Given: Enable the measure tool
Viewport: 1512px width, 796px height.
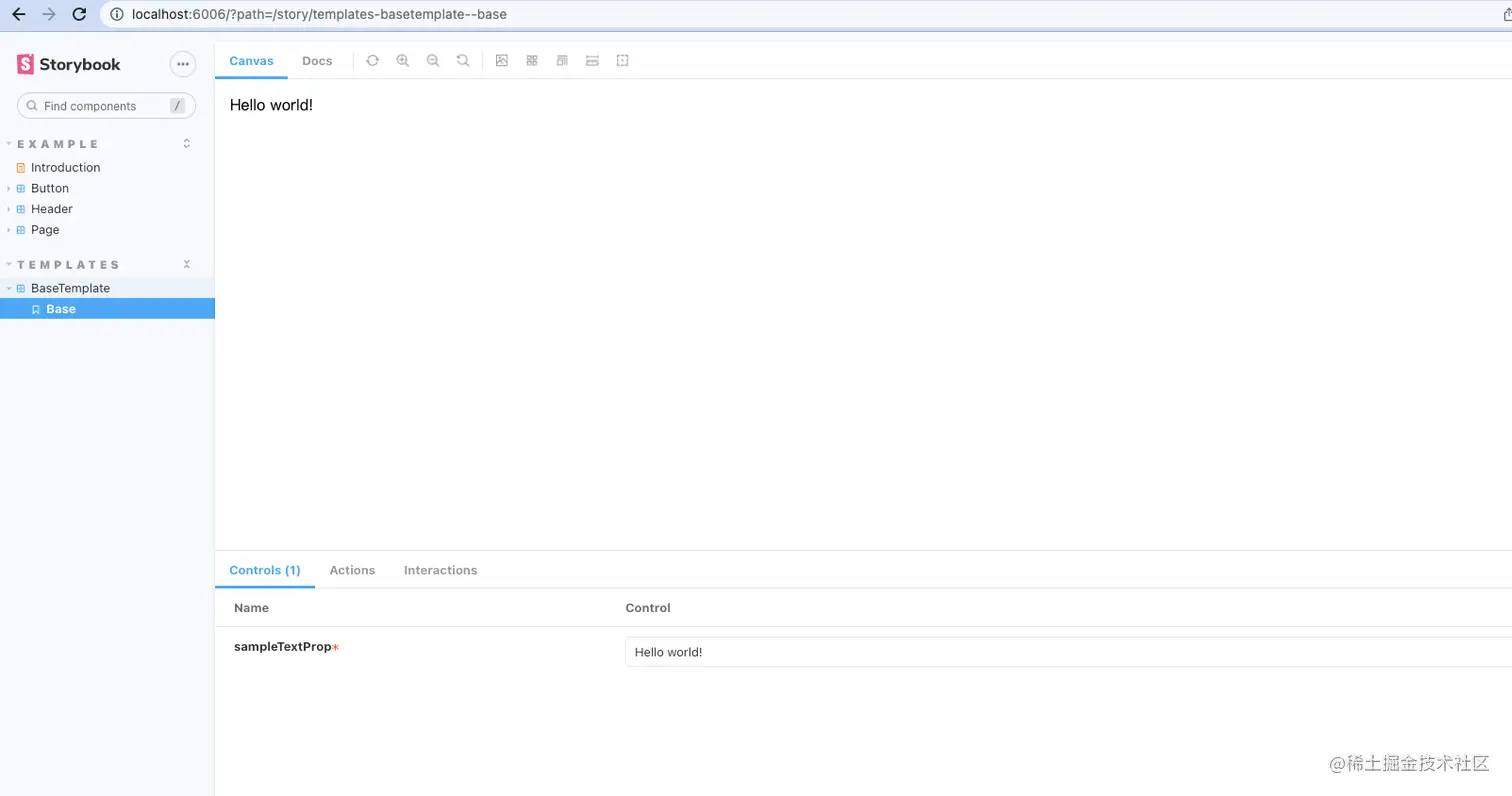Looking at the screenshot, I should coord(592,60).
